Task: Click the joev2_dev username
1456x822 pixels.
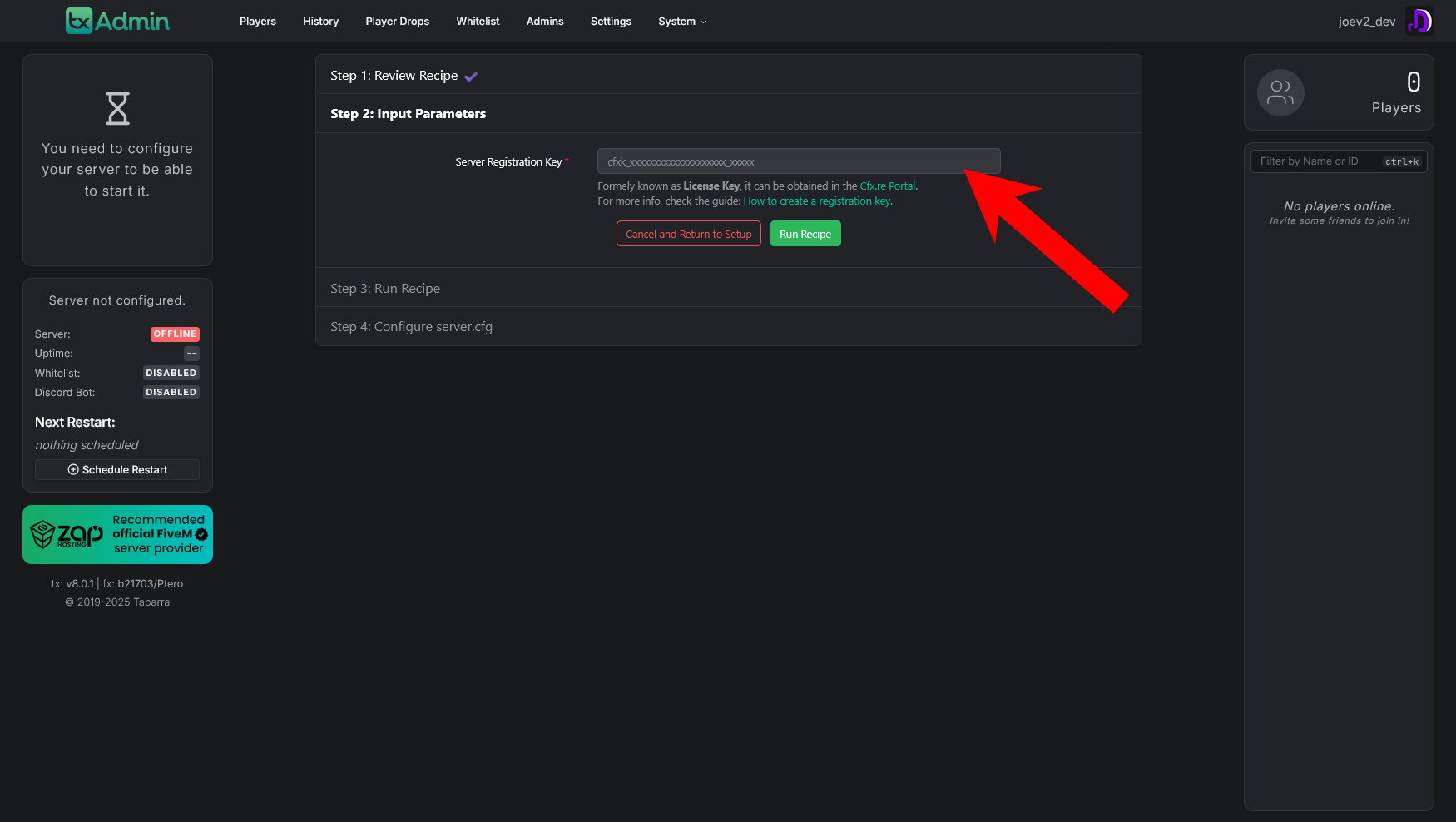Action: pos(1366,22)
